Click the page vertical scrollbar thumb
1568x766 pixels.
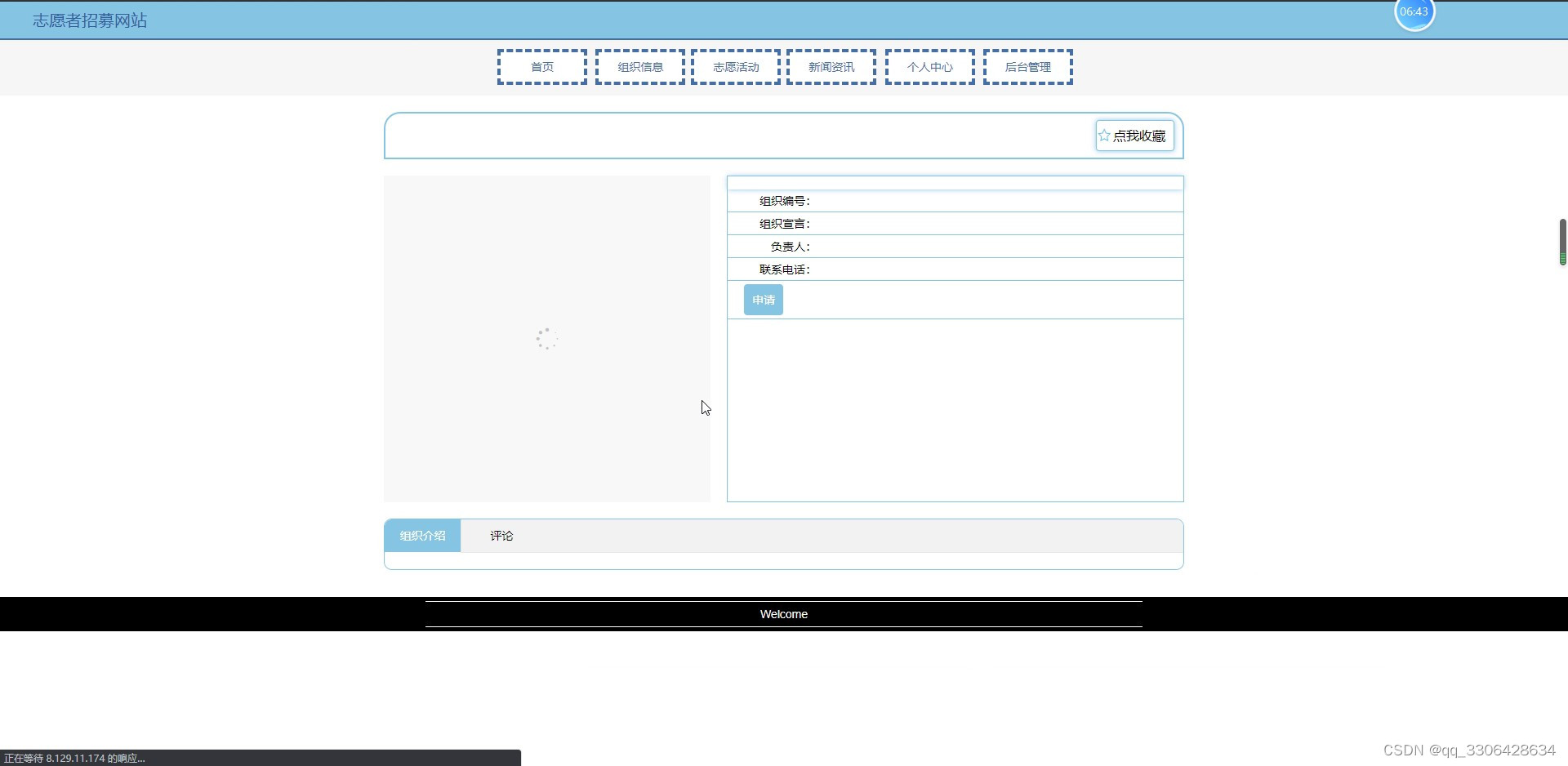click(x=1562, y=242)
